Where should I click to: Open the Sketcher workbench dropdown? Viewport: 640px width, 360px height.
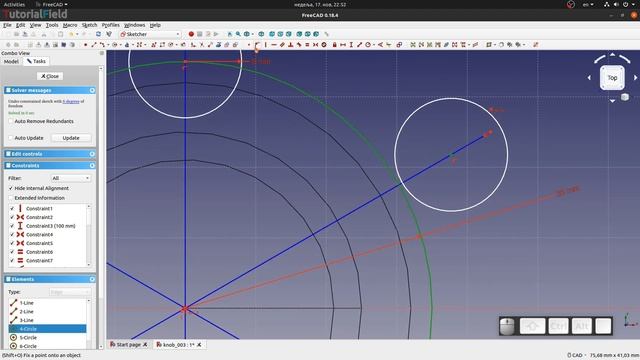tap(150, 34)
